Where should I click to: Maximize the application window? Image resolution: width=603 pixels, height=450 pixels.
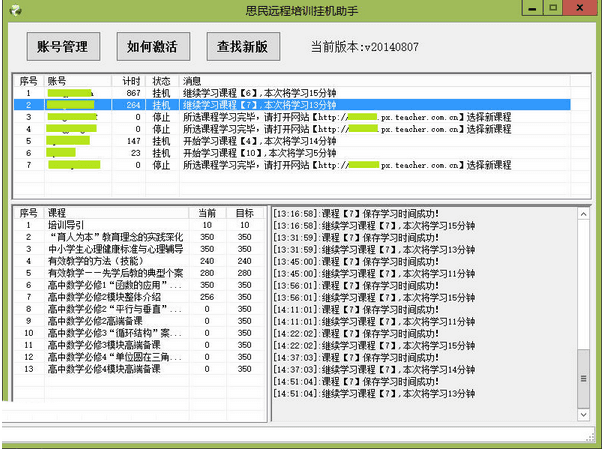[x=554, y=8]
